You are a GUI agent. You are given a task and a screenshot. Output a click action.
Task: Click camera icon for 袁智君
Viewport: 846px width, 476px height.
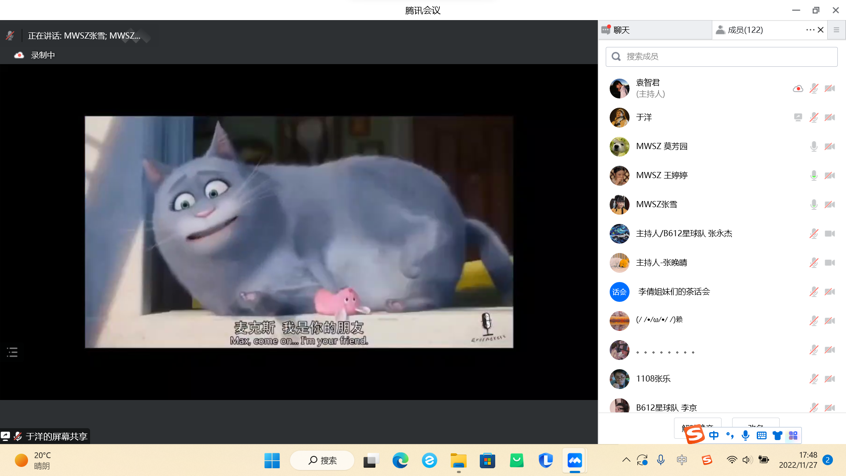tap(830, 89)
